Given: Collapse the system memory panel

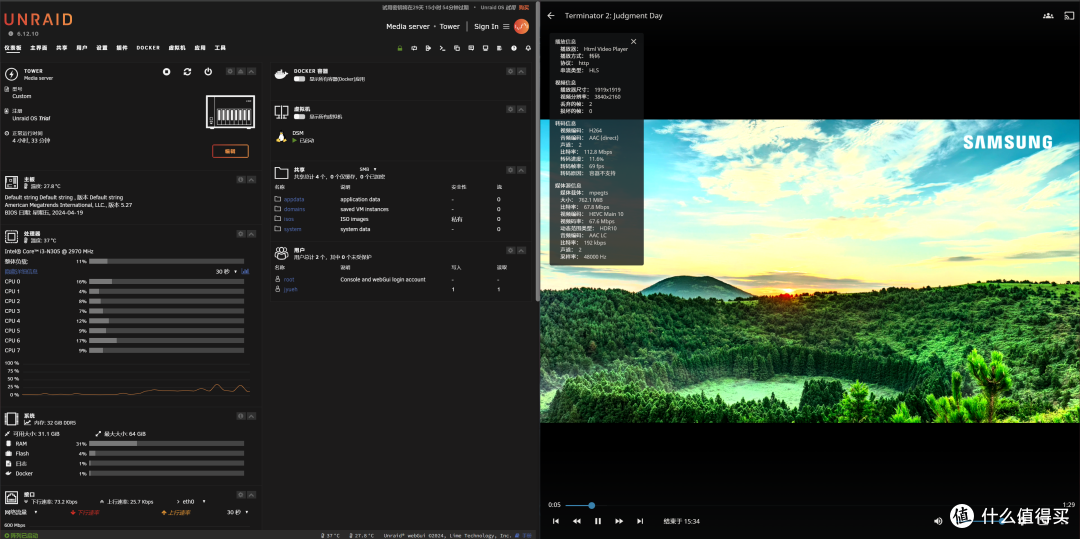Looking at the screenshot, I should 251,416.
